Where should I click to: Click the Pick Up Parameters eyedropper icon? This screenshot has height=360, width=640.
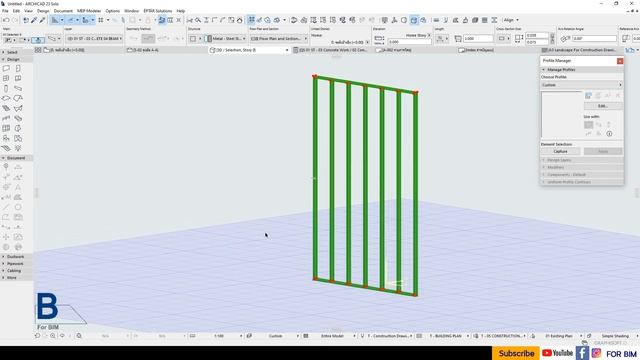tap(34, 20)
